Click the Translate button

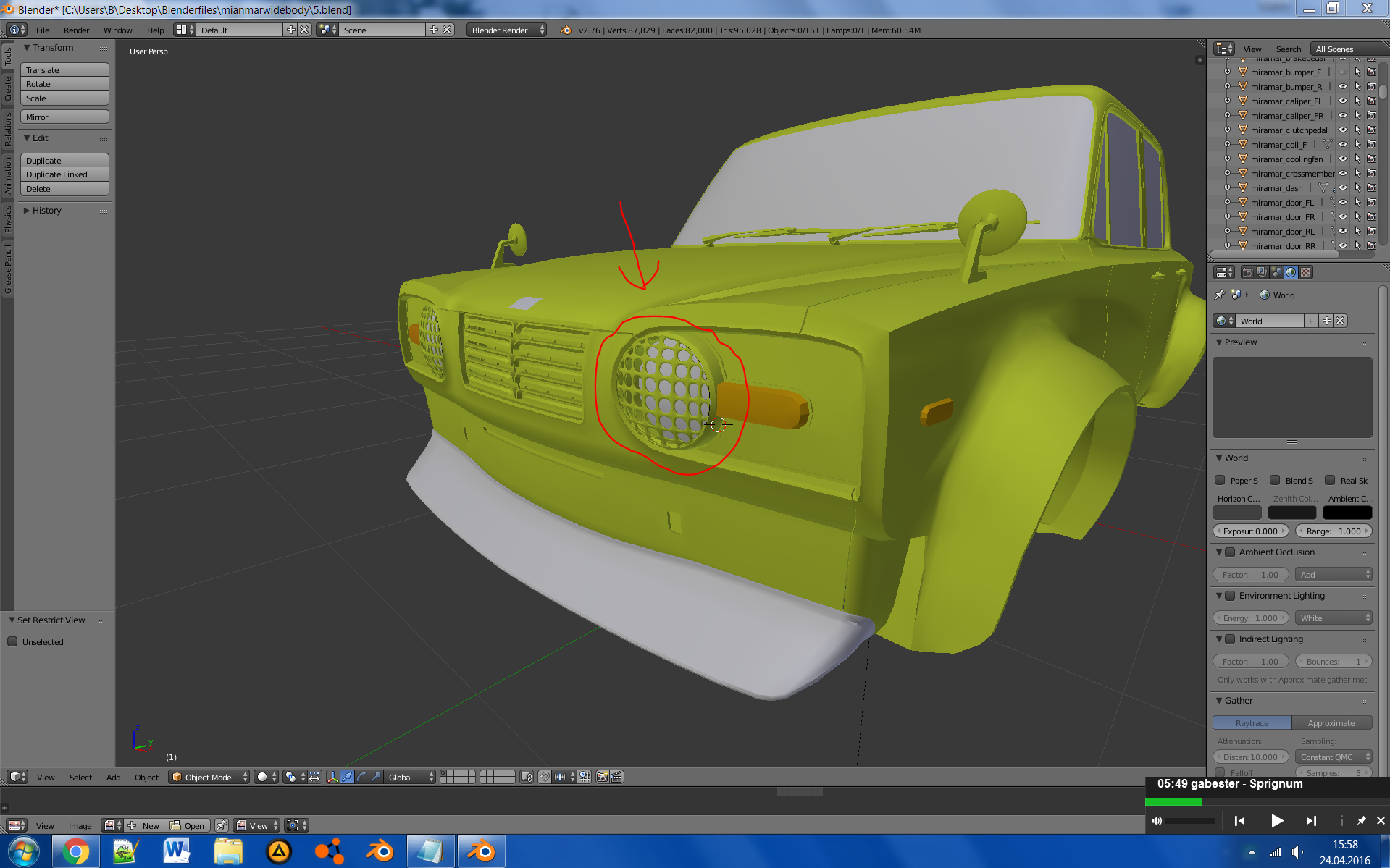coord(64,69)
